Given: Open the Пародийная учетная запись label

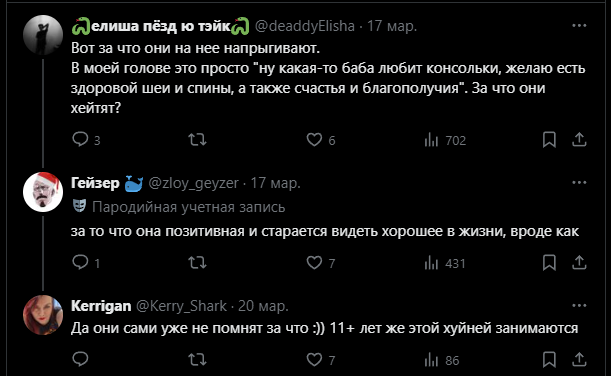Looking at the screenshot, I should click(x=189, y=207).
